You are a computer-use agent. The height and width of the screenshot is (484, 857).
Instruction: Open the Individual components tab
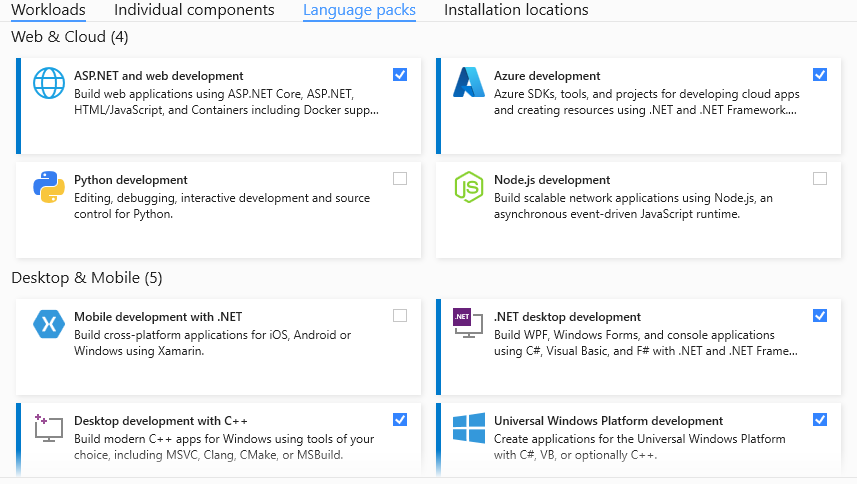[x=194, y=10]
